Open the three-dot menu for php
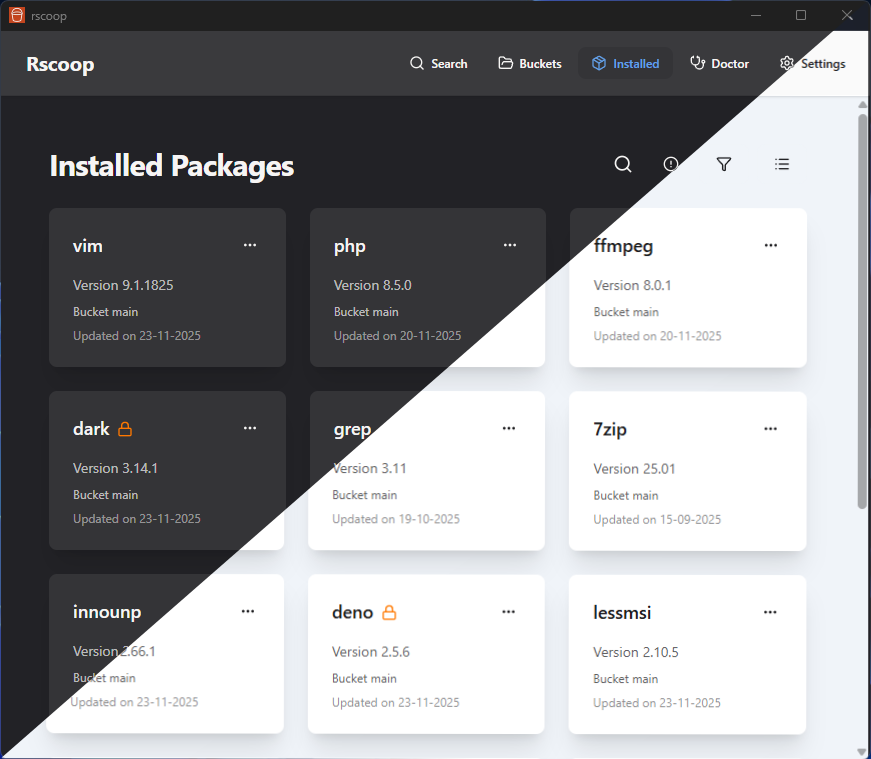This screenshot has height=759, width=871. pos(510,245)
